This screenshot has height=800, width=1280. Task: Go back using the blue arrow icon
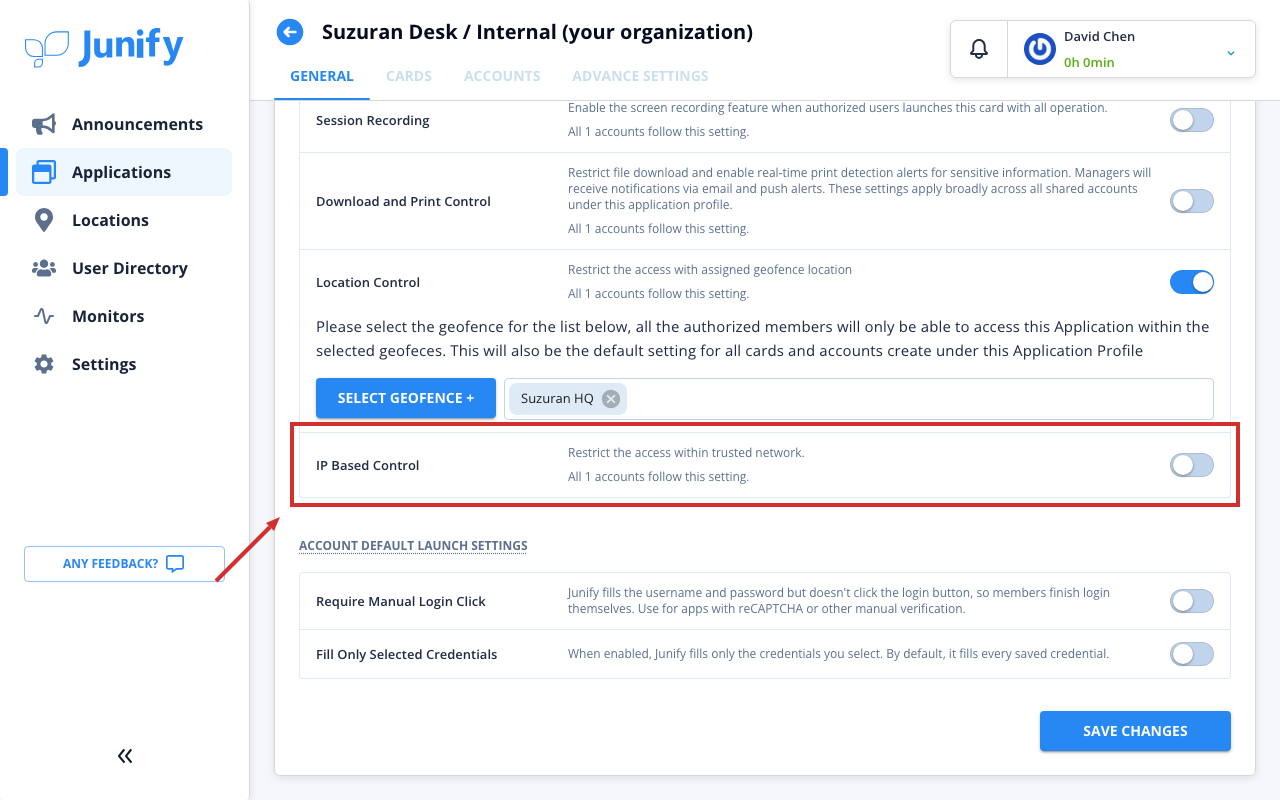point(290,33)
